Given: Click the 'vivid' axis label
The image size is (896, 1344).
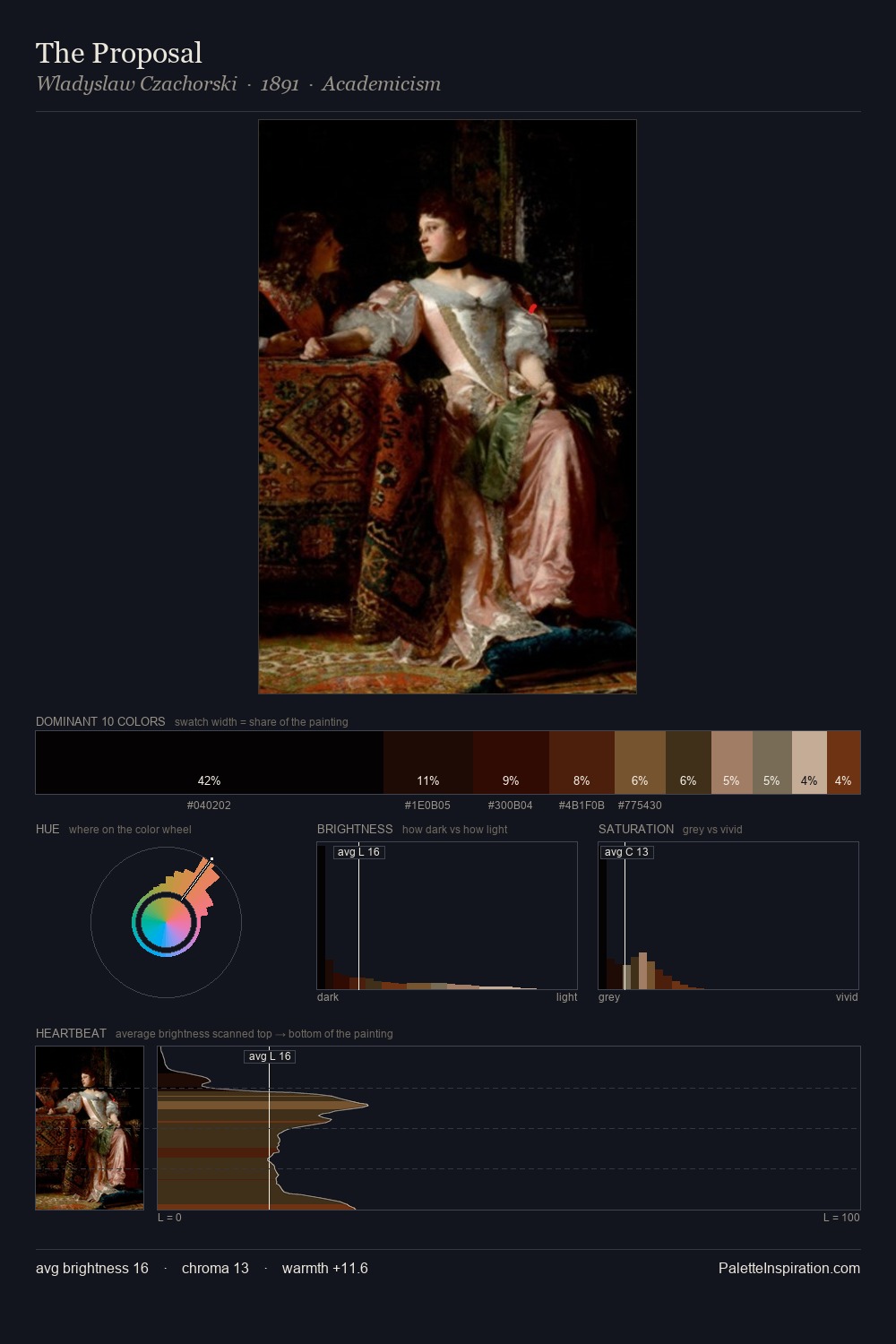Looking at the screenshot, I should (847, 997).
